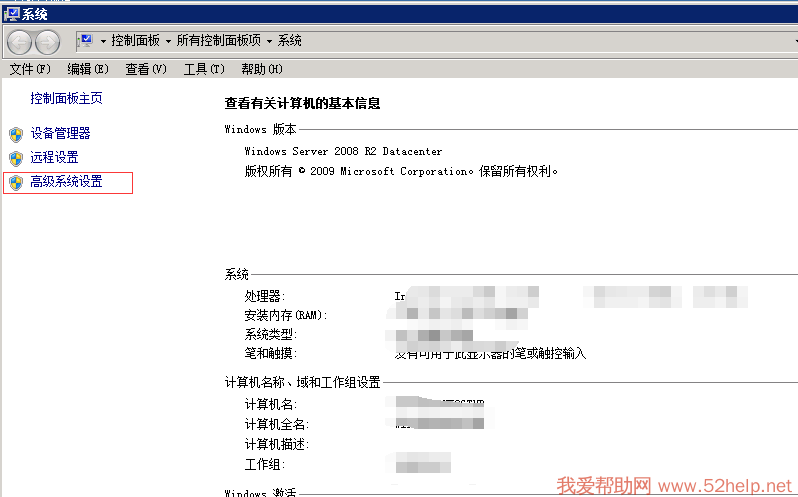Click the back navigation arrow button
Screen dimensions: 798x497
tap(20, 42)
